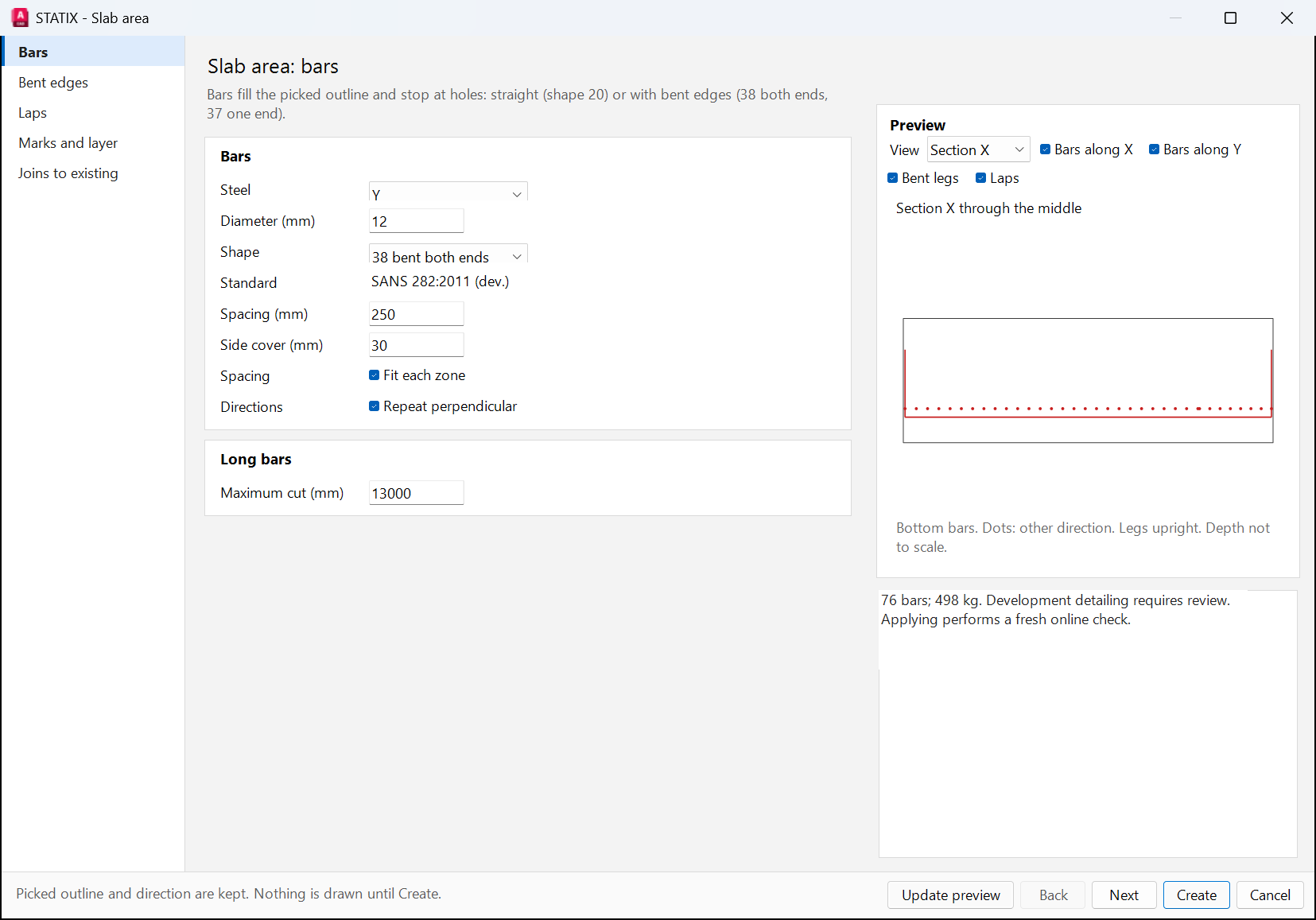Viewport: 1316px width, 920px height.
Task: Toggle the Fit each zone checkbox
Action: [x=375, y=375]
